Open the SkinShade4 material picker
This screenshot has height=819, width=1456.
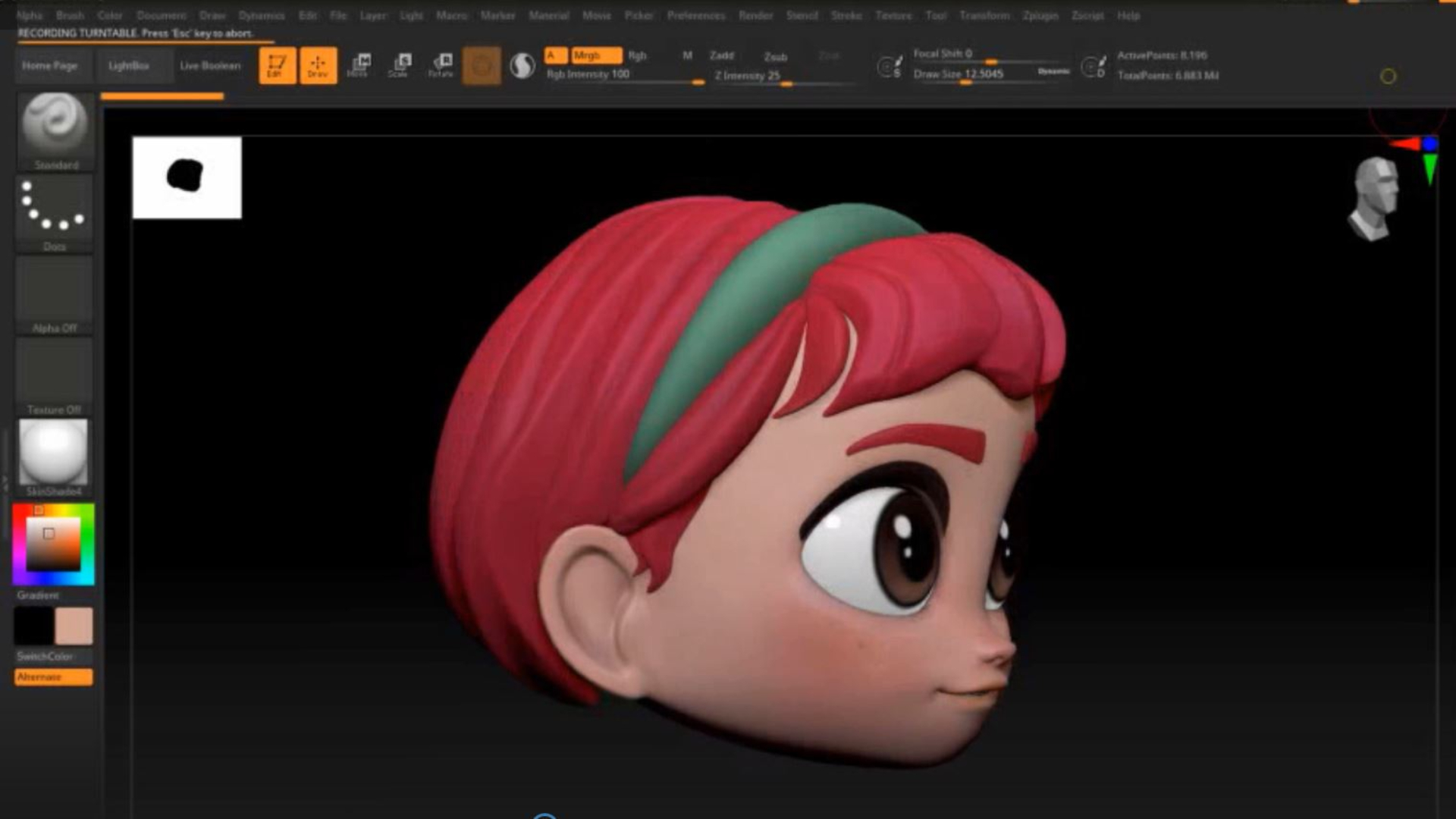[53, 453]
